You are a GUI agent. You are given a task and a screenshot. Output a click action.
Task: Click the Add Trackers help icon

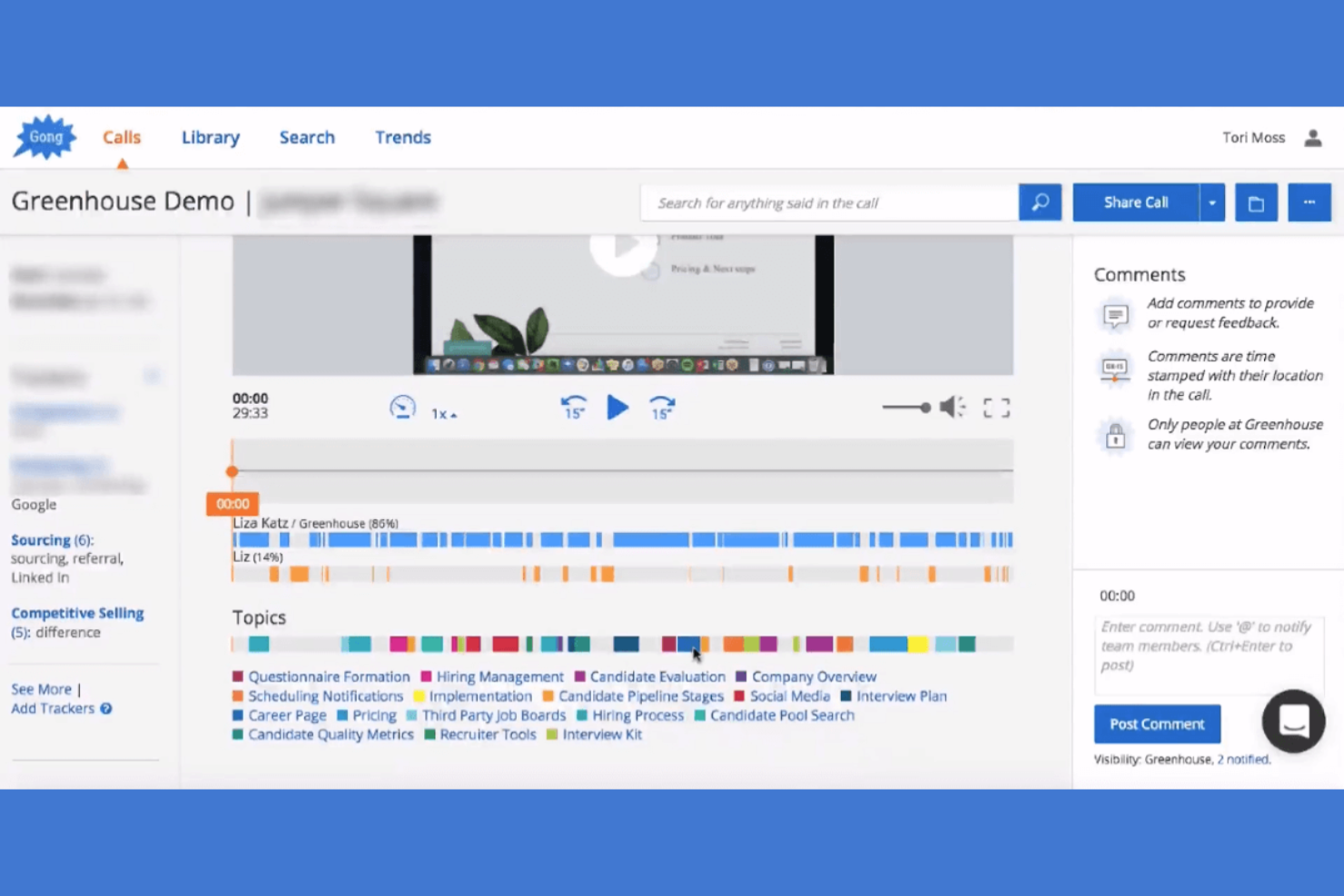(x=106, y=709)
